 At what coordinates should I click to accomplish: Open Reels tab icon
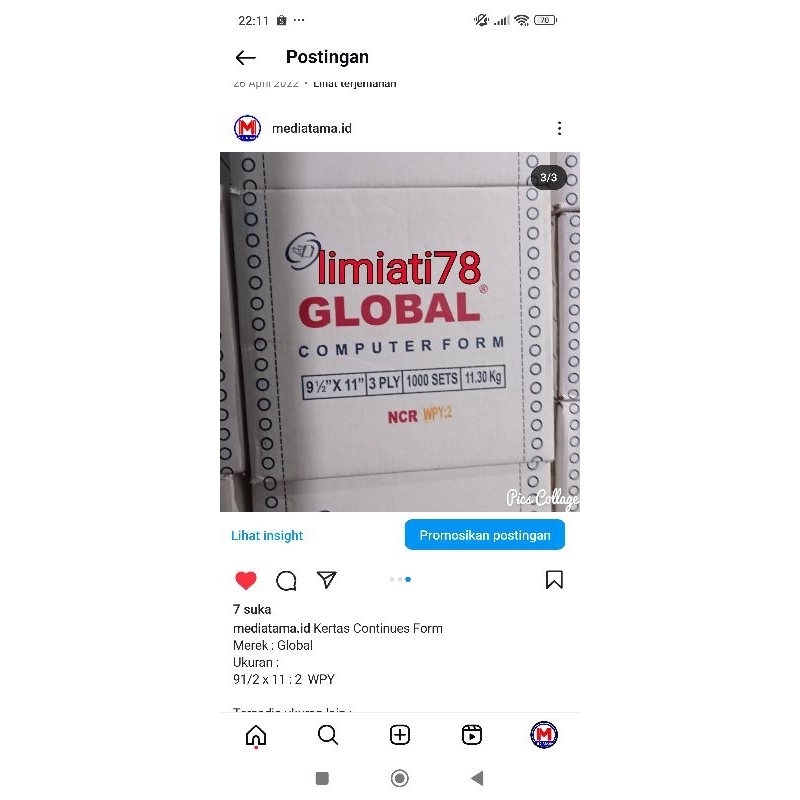[x=472, y=735]
